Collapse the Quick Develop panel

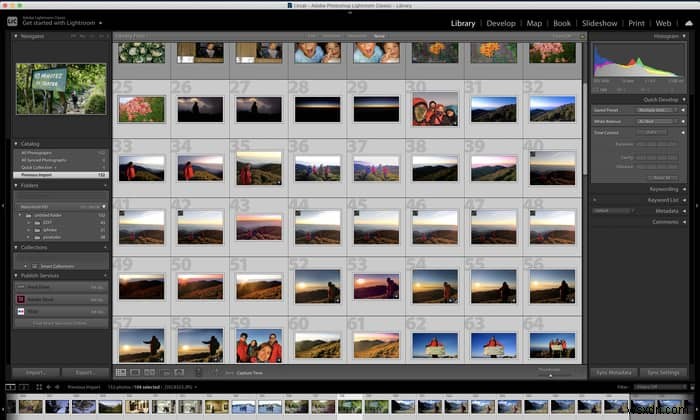pyautogui.click(x=683, y=100)
